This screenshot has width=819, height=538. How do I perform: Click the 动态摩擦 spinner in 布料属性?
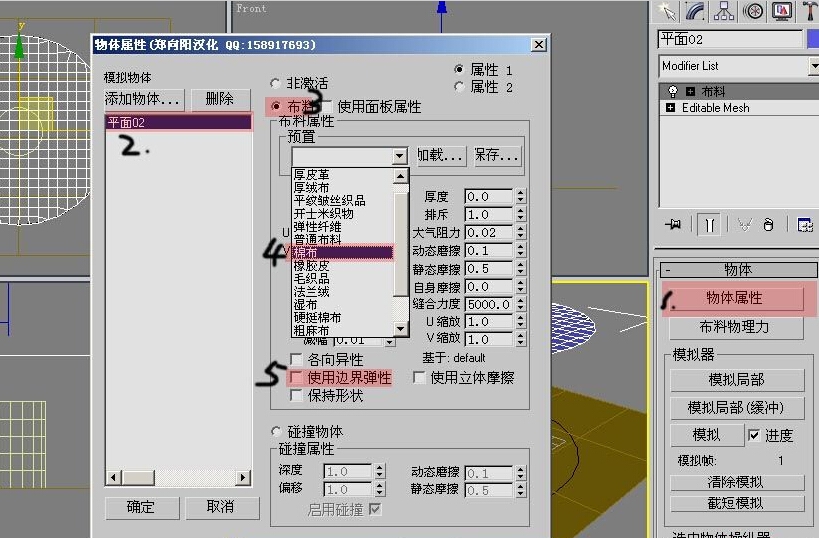pyautogui.click(x=520, y=251)
